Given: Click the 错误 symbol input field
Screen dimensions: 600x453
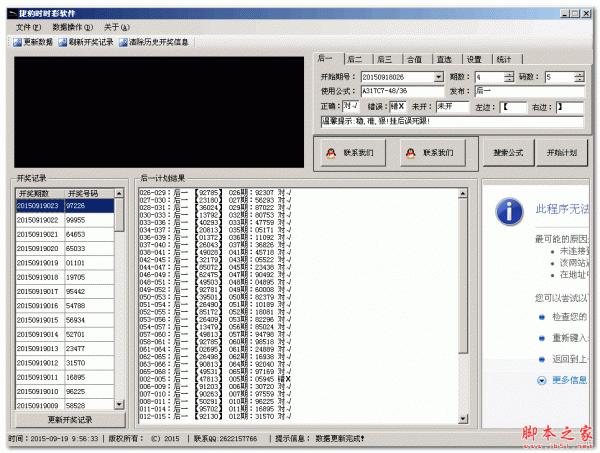Looking at the screenshot, I should click(398, 107).
